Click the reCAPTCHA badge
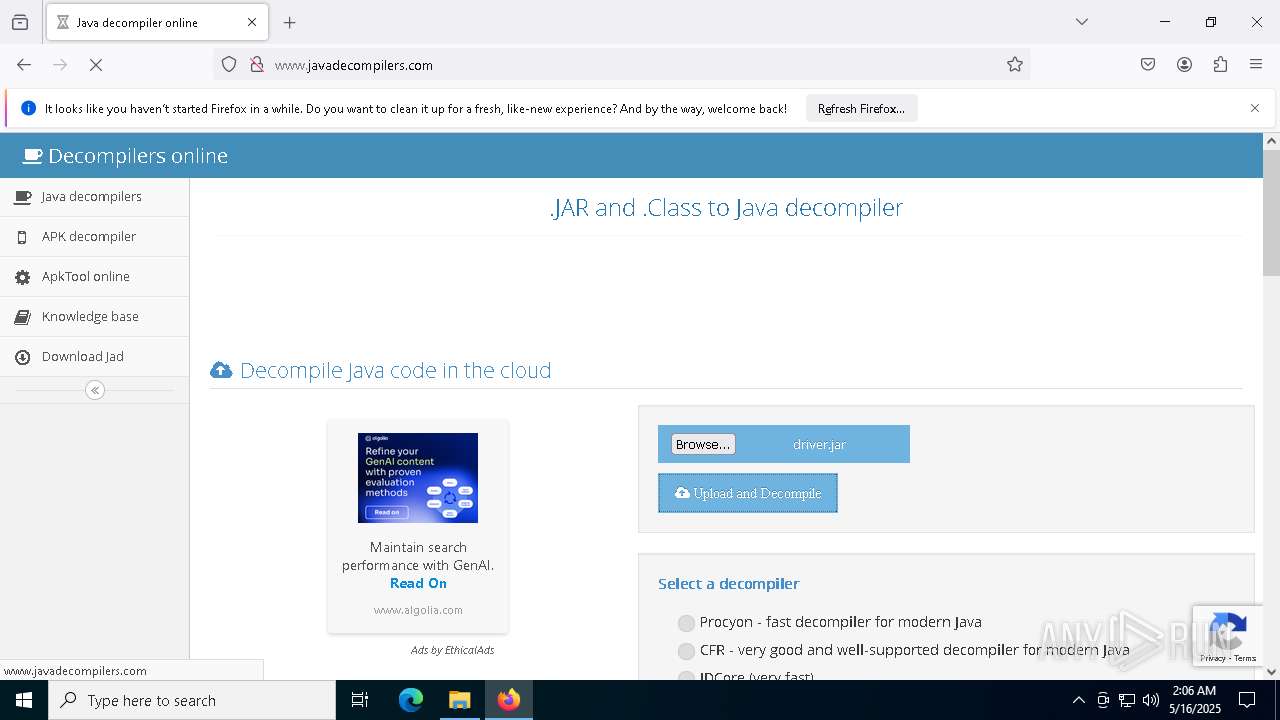Image resolution: width=1280 pixels, height=720 pixels. pos(1227,636)
